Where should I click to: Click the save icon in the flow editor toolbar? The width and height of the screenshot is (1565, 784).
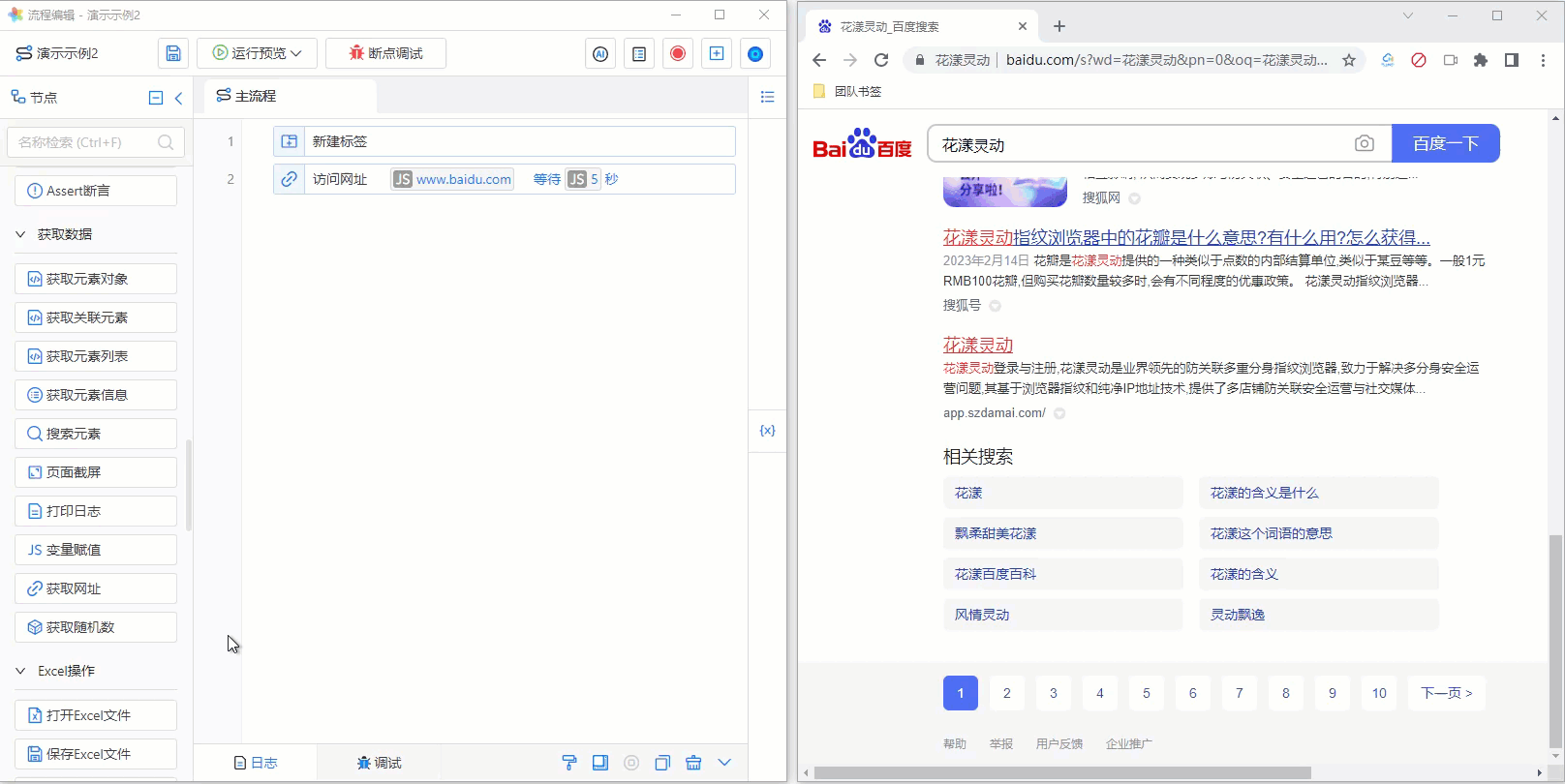[173, 53]
